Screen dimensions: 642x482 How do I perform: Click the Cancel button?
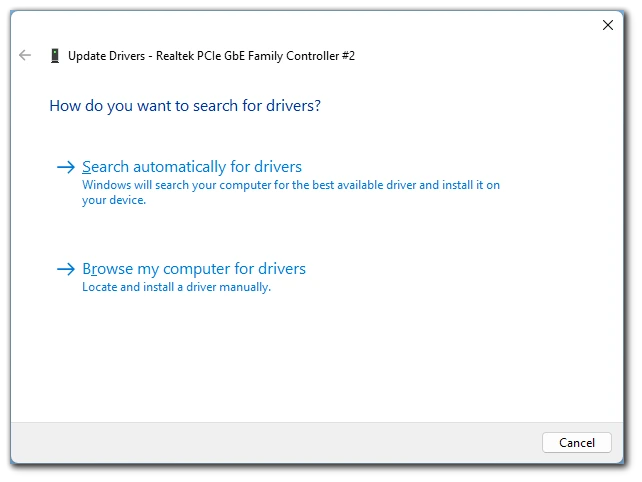[x=576, y=443]
